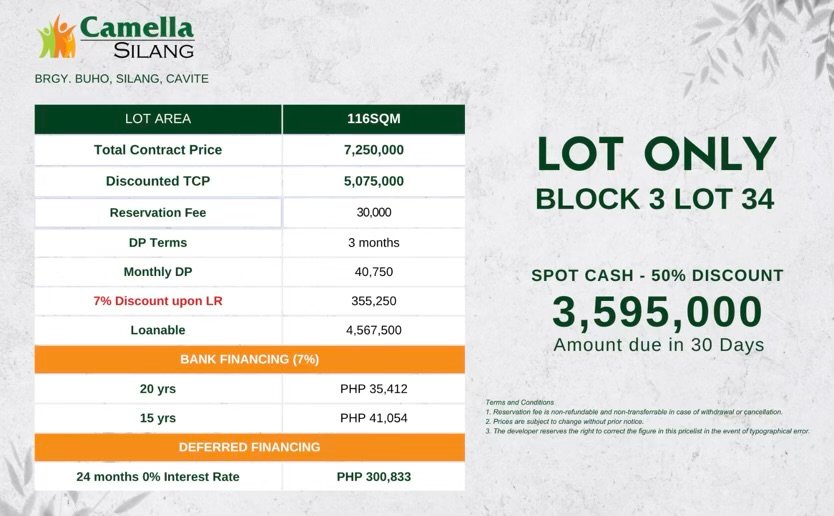The height and width of the screenshot is (516, 834).
Task: Click the 30,000 reservation fee value
Action: pyautogui.click(x=374, y=213)
